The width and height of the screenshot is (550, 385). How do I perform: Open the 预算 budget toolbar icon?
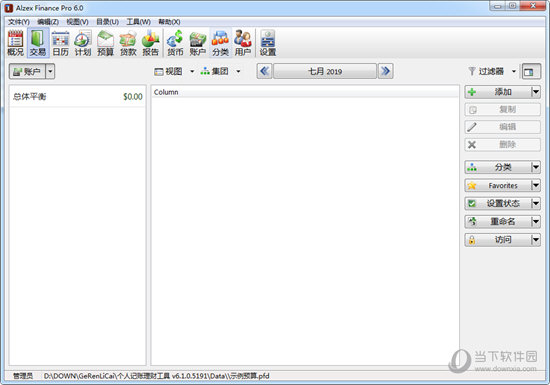(x=105, y=43)
